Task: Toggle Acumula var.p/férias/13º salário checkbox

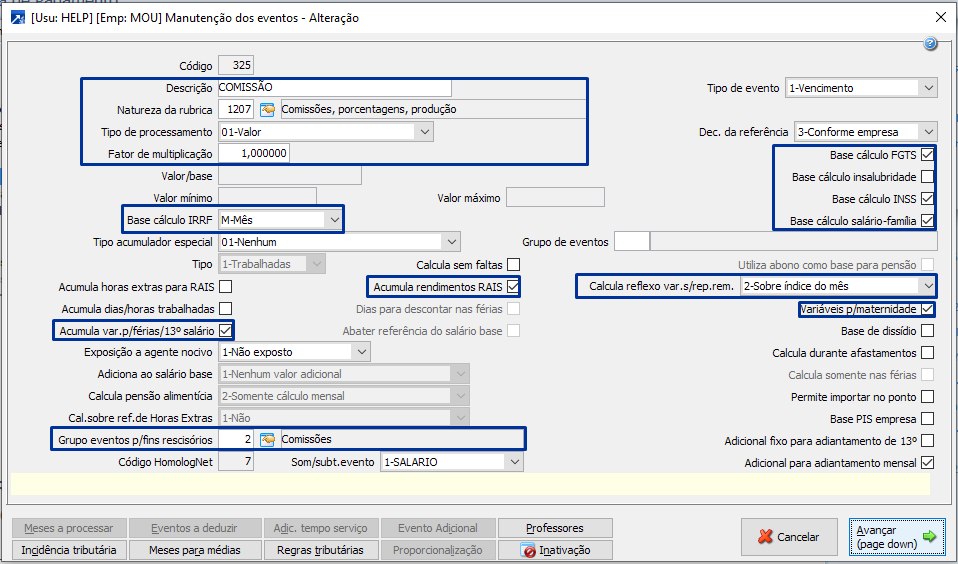Action: [x=225, y=331]
